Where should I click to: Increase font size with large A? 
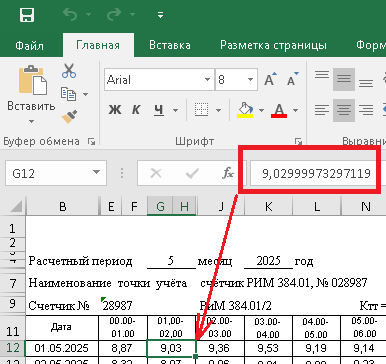[x=270, y=79]
